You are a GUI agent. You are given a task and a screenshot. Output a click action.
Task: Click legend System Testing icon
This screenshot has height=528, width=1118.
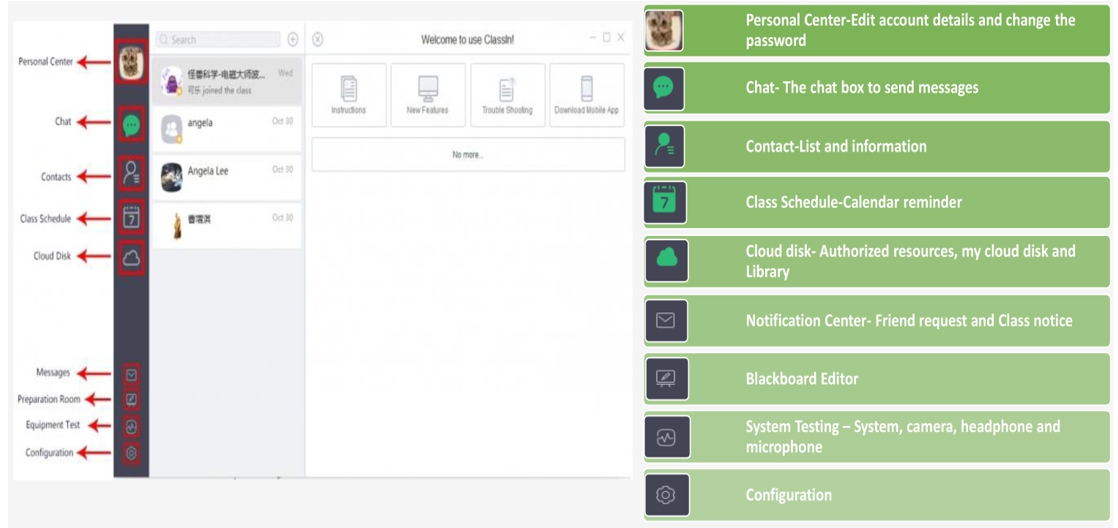tap(666, 438)
